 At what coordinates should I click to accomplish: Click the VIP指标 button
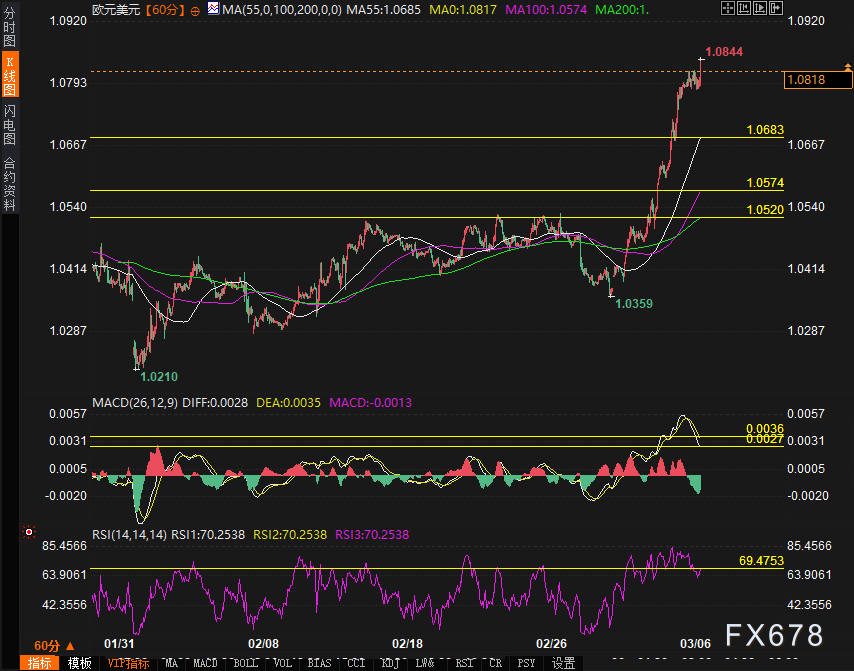tap(127, 663)
